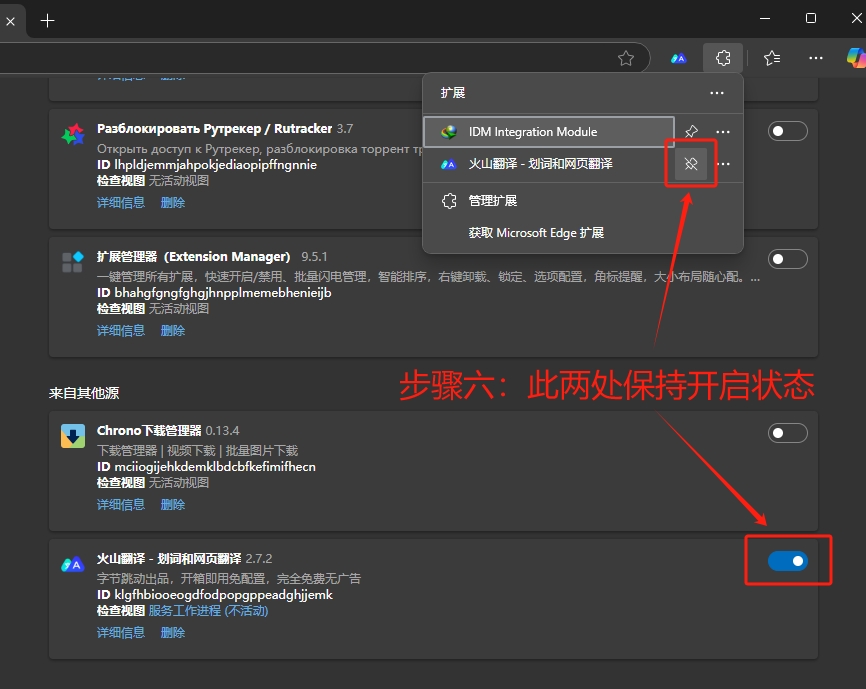
Task: Click the 火山翻译 icon on its extension card
Action: (x=73, y=564)
